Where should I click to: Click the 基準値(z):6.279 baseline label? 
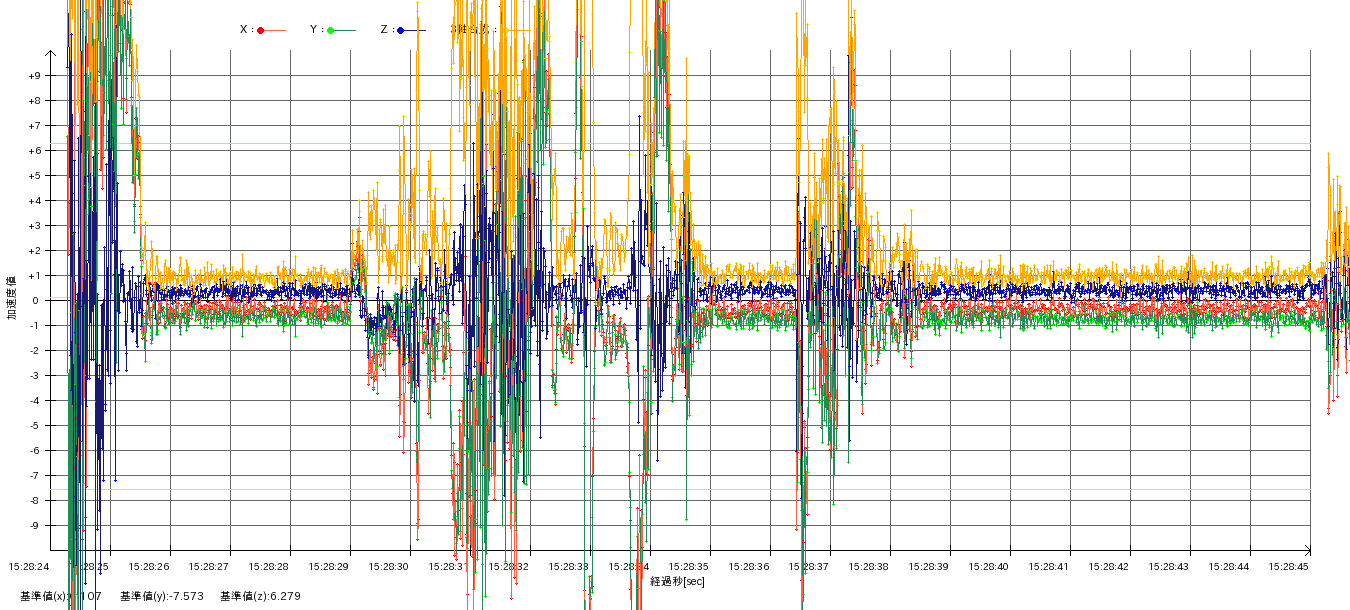click(260, 596)
